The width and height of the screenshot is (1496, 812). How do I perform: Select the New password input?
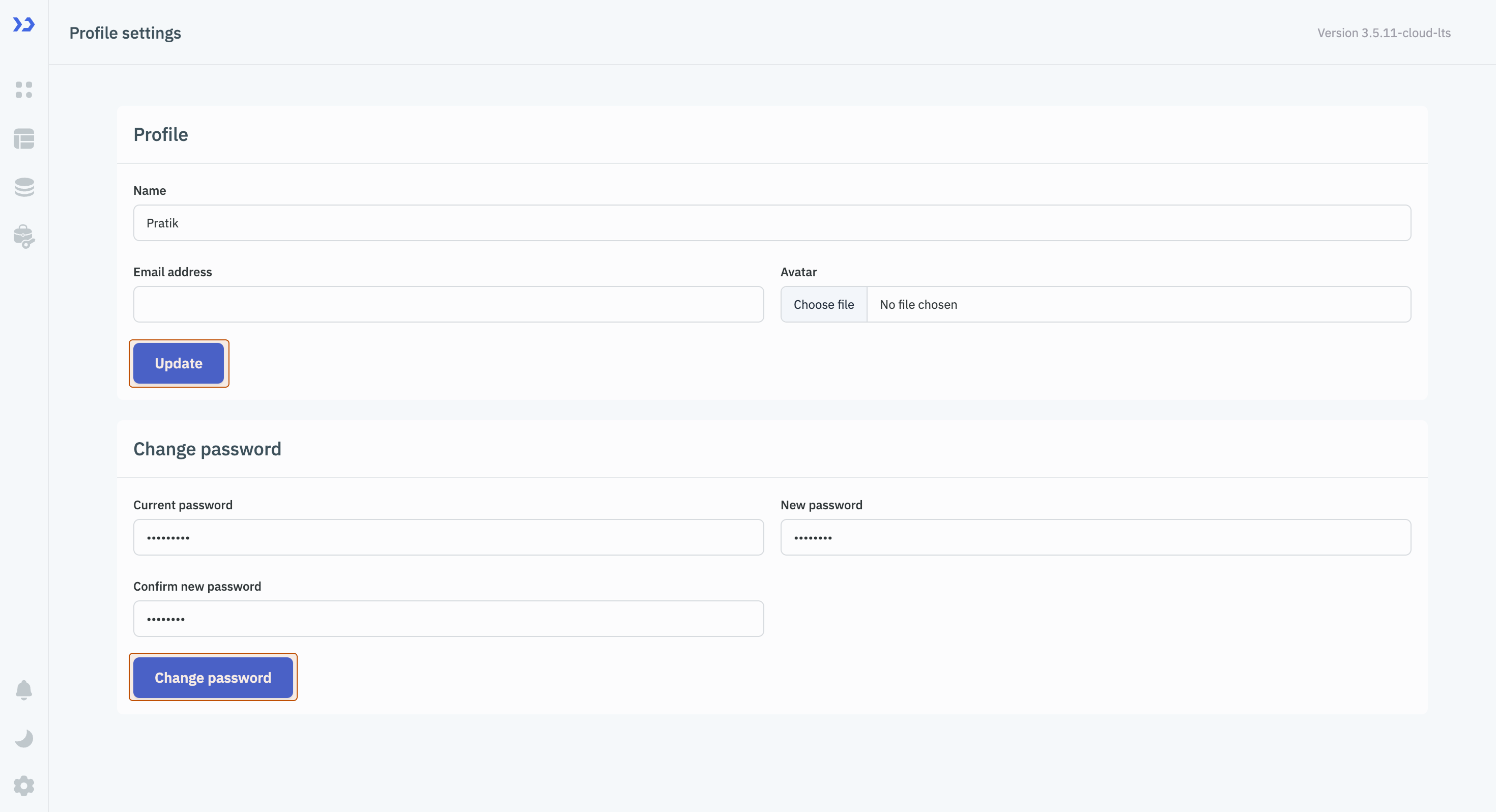[1095, 537]
